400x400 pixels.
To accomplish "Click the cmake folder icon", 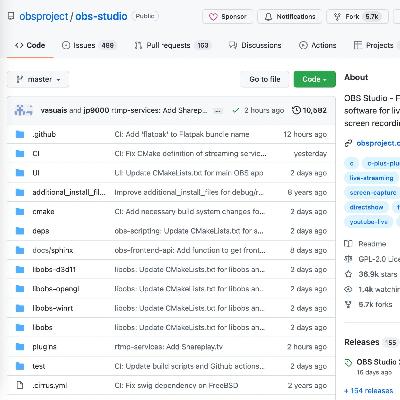I will click(20, 211).
